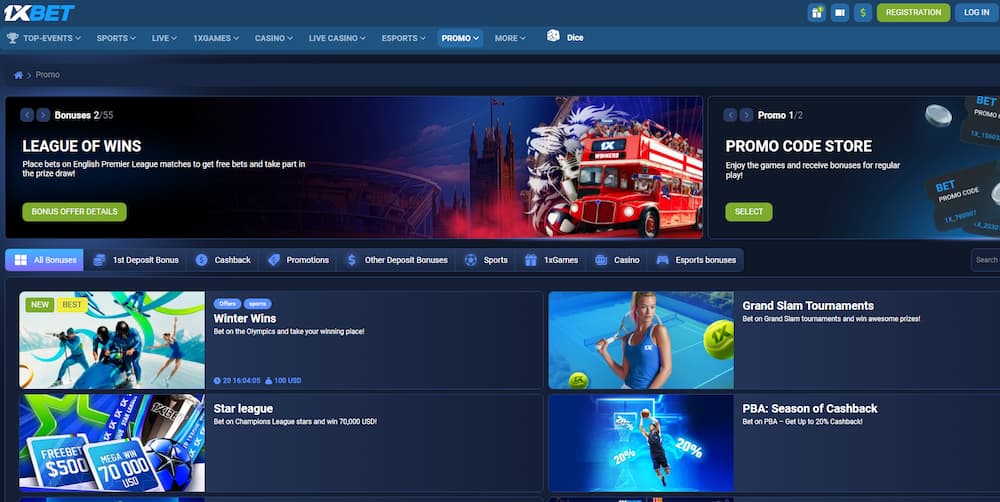Open the TOP-EVENTS dropdown menu
The width and height of the screenshot is (1000, 502).
[52, 38]
